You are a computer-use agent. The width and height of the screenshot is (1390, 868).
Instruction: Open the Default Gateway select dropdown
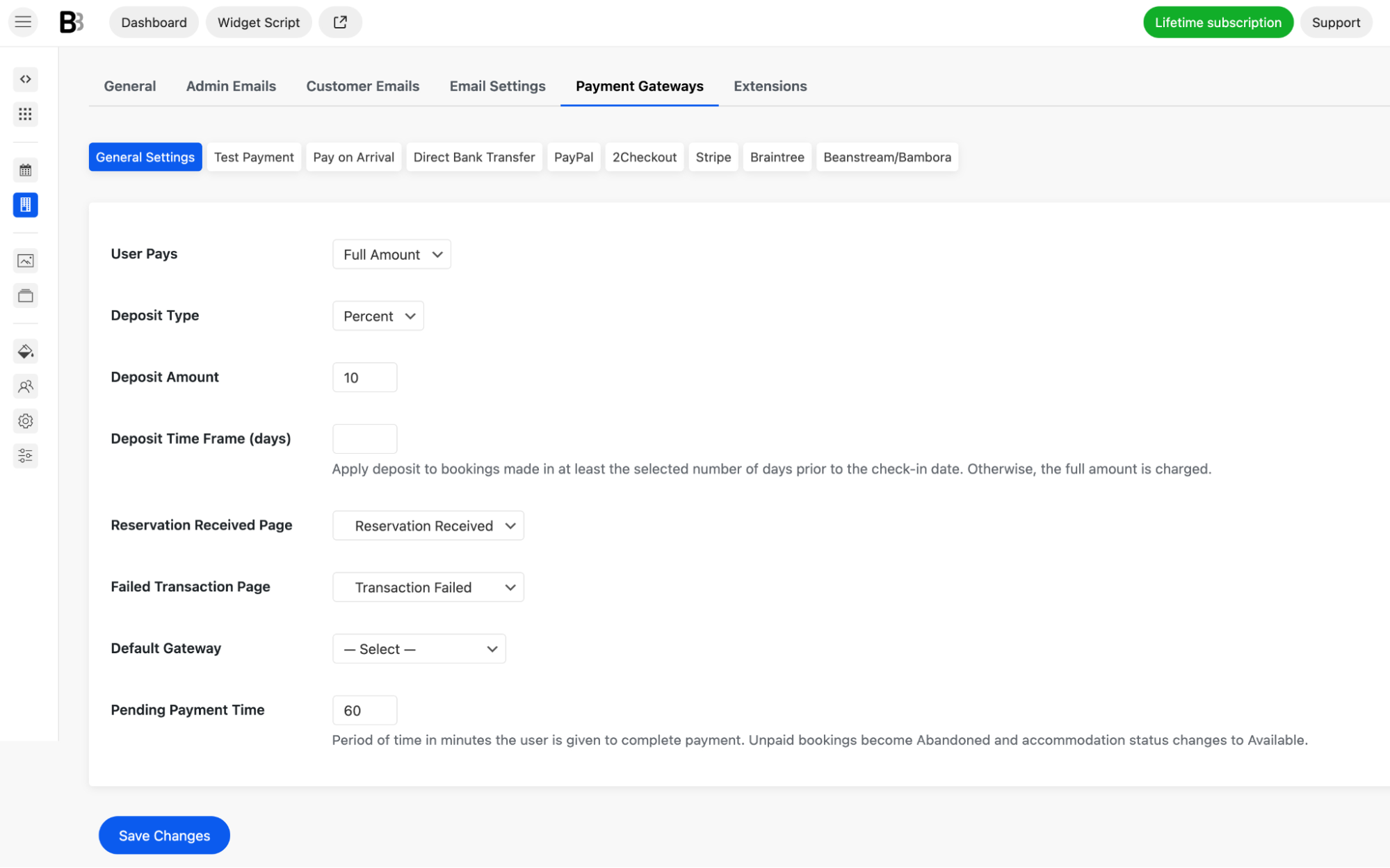tap(419, 649)
